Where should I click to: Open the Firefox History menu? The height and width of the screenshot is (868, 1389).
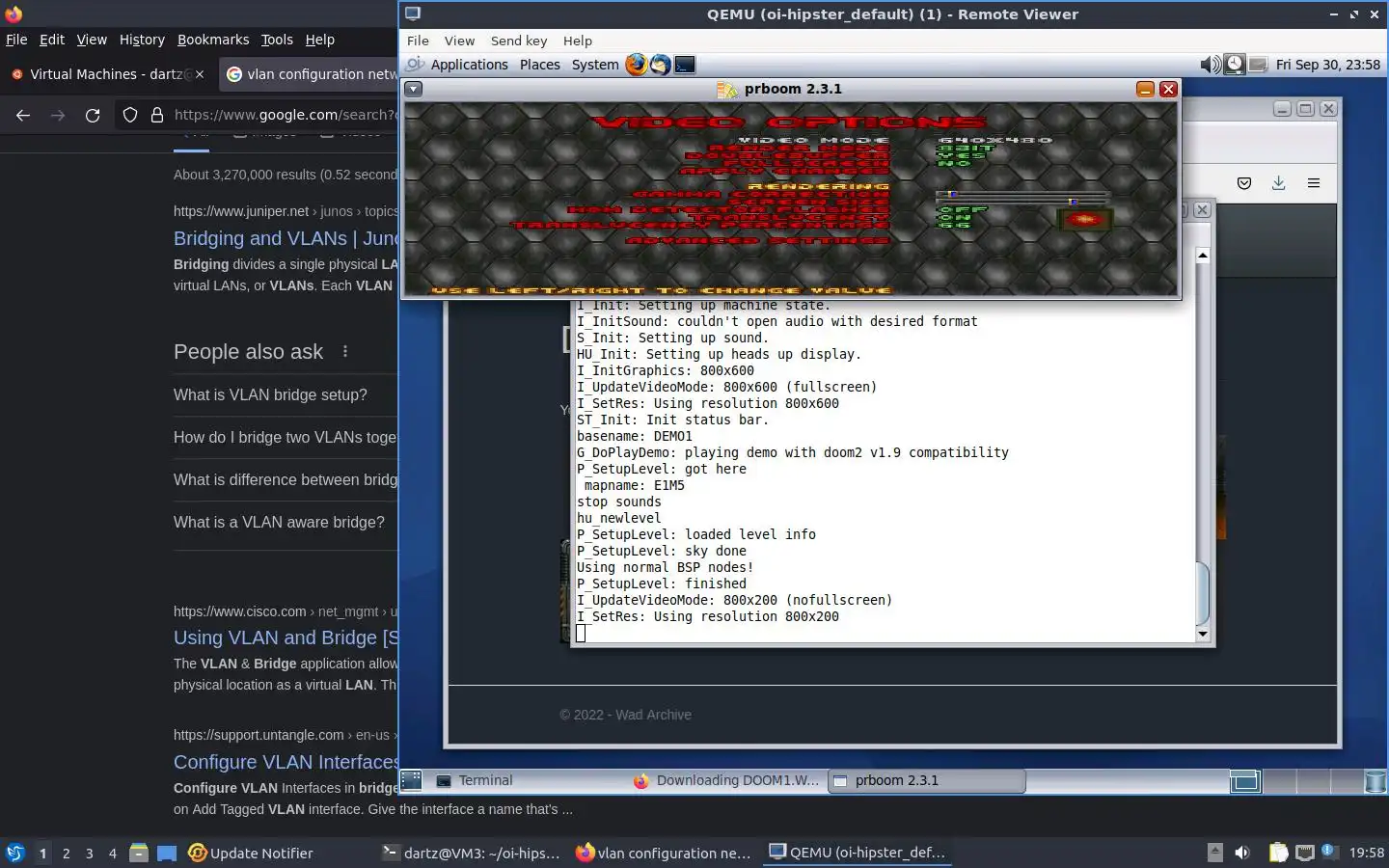142,40
